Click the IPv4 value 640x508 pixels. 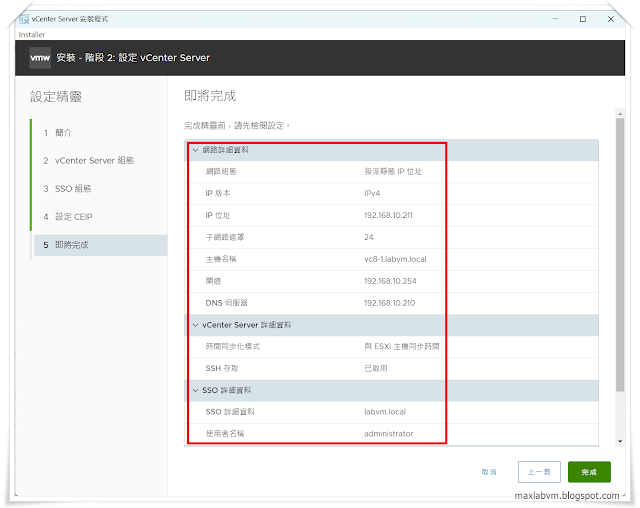point(372,193)
